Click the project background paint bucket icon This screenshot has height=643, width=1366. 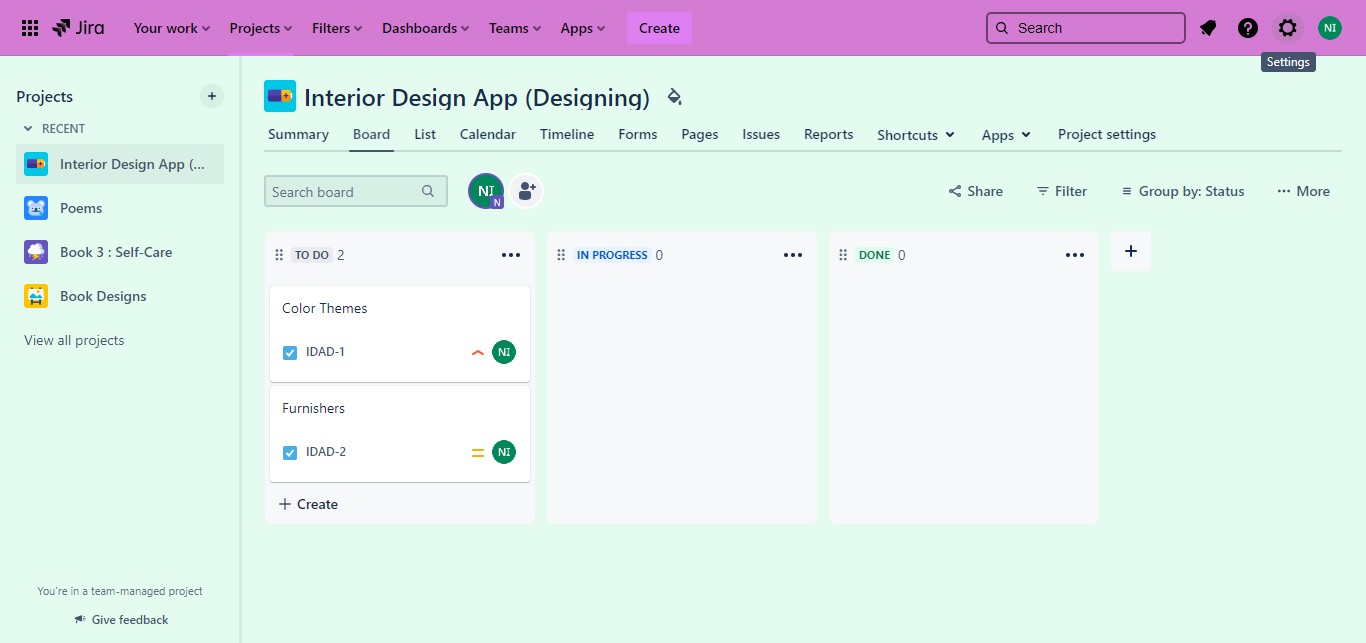pos(675,97)
